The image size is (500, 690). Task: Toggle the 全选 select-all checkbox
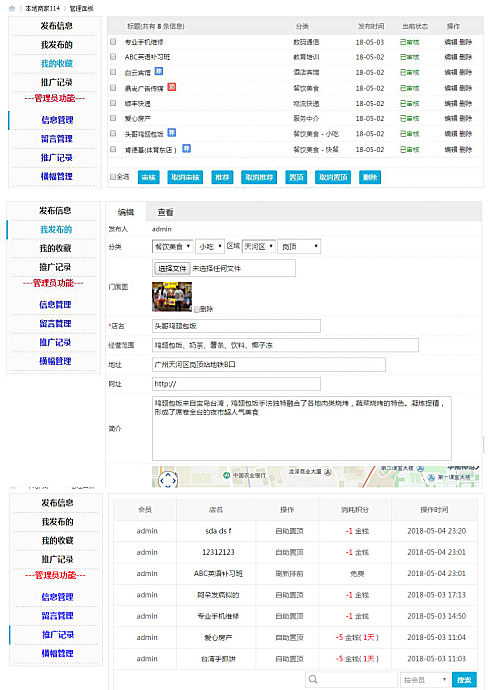click(x=113, y=177)
